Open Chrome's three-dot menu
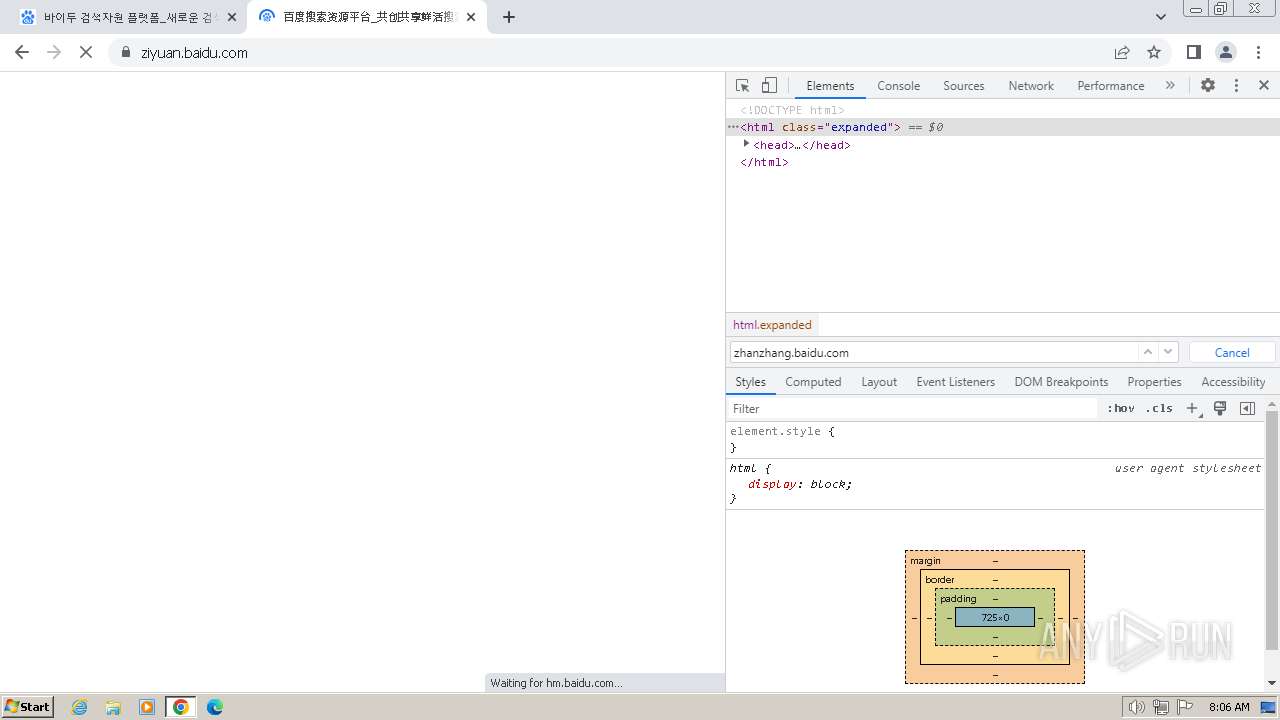This screenshot has width=1280, height=720. click(1258, 52)
